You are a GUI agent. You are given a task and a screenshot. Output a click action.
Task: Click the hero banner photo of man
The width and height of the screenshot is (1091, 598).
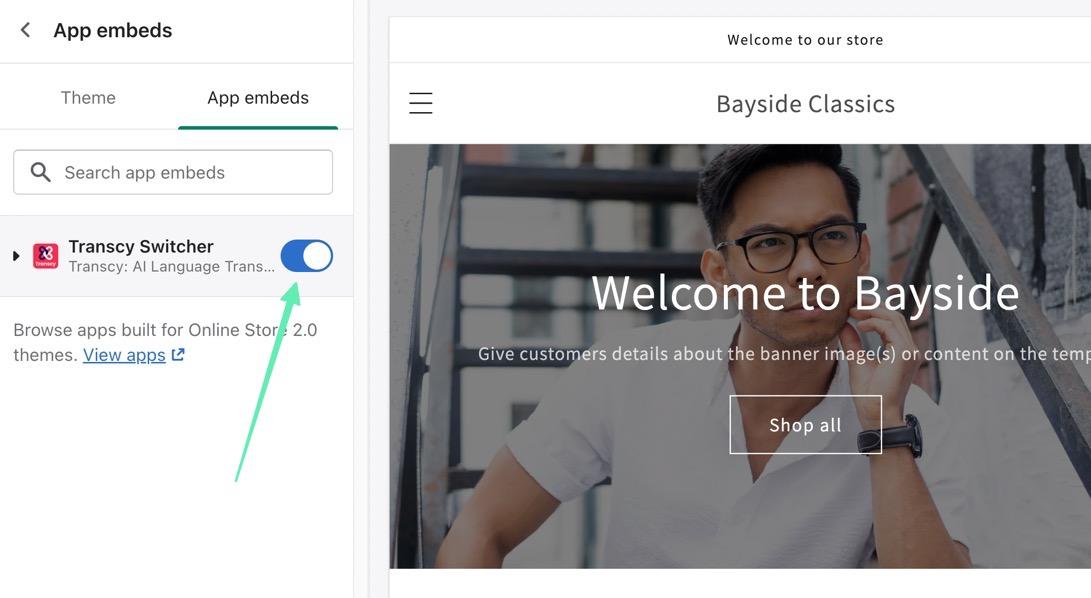point(740,356)
